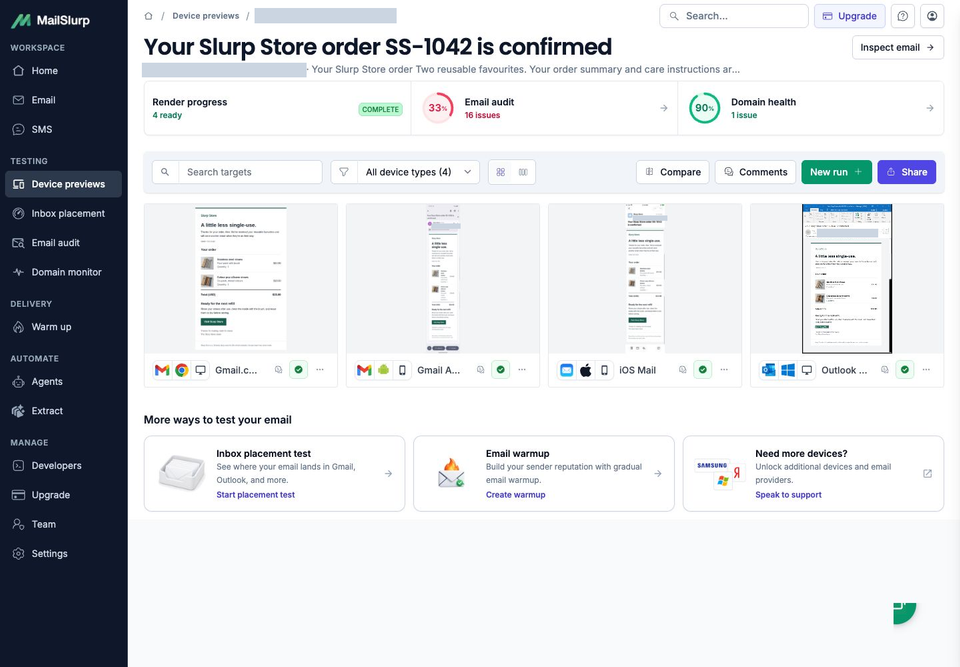Open more options on Gmail.com card

pyautogui.click(x=320, y=370)
